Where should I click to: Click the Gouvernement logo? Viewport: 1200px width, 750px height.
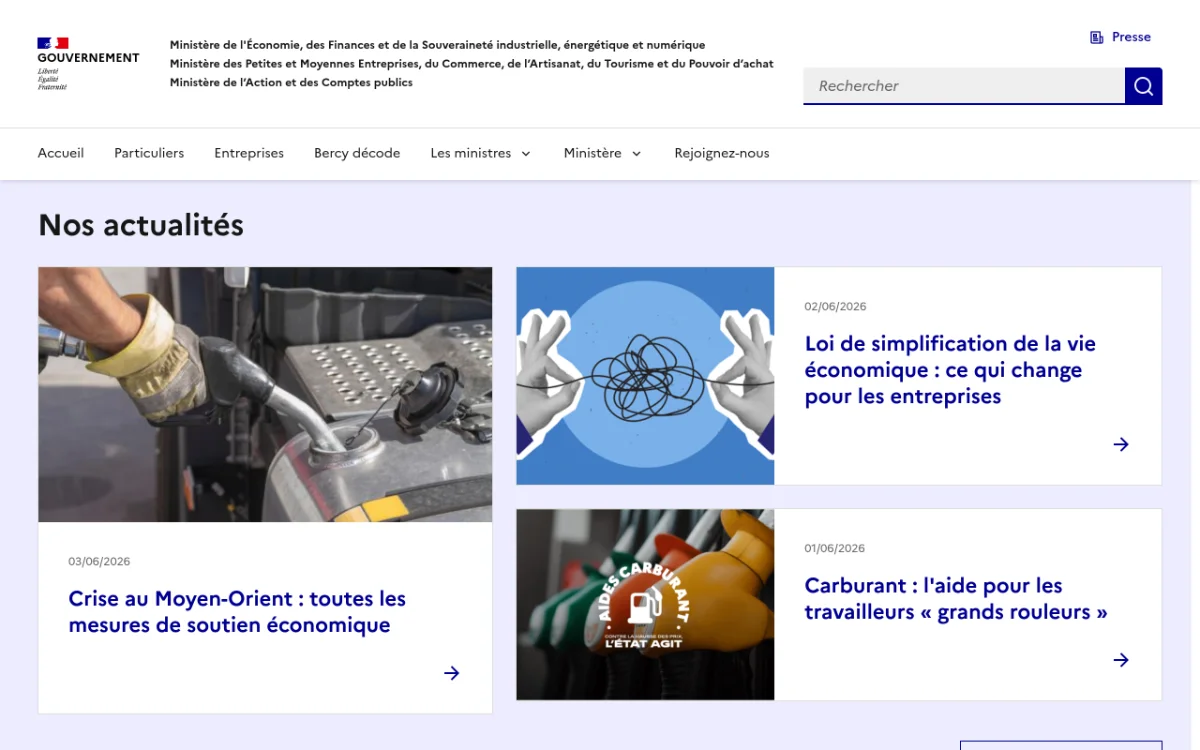pyautogui.click(x=88, y=64)
